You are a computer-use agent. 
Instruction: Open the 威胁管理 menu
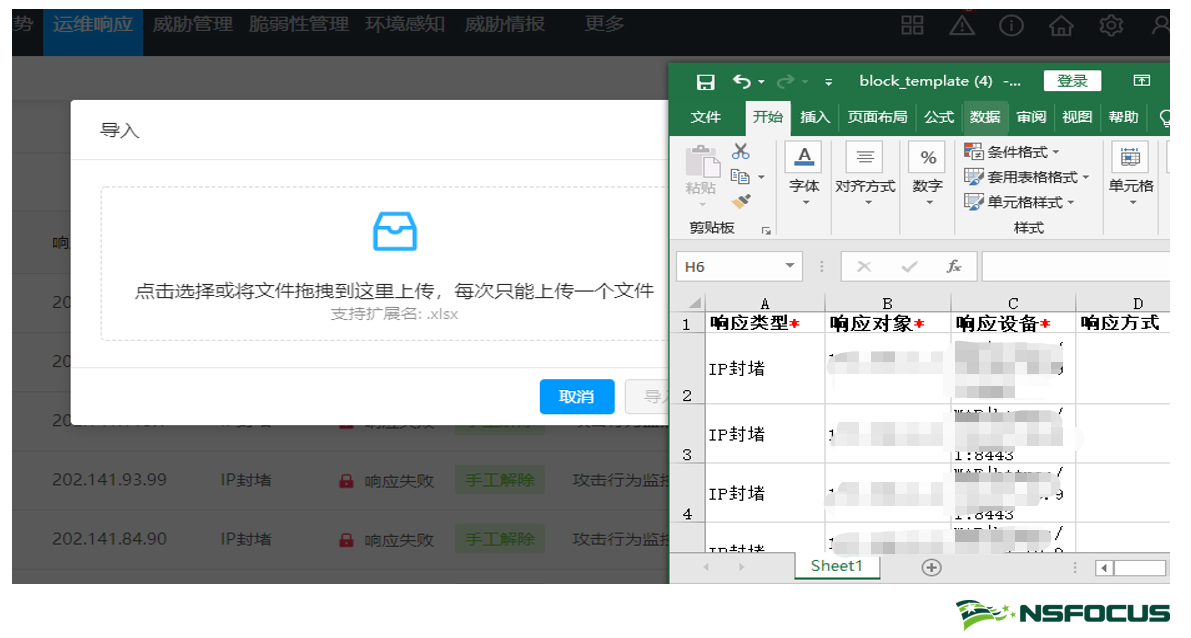(192, 24)
